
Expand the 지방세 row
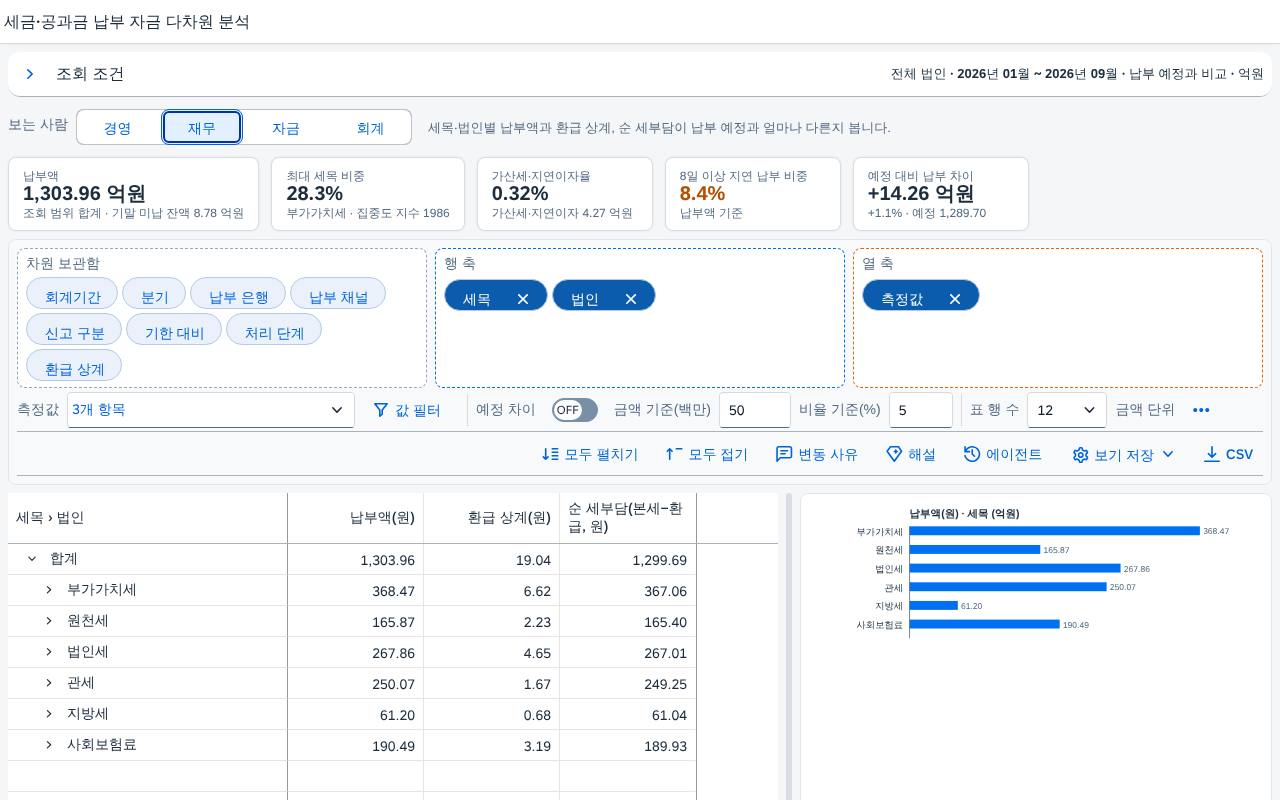pyautogui.click(x=49, y=714)
